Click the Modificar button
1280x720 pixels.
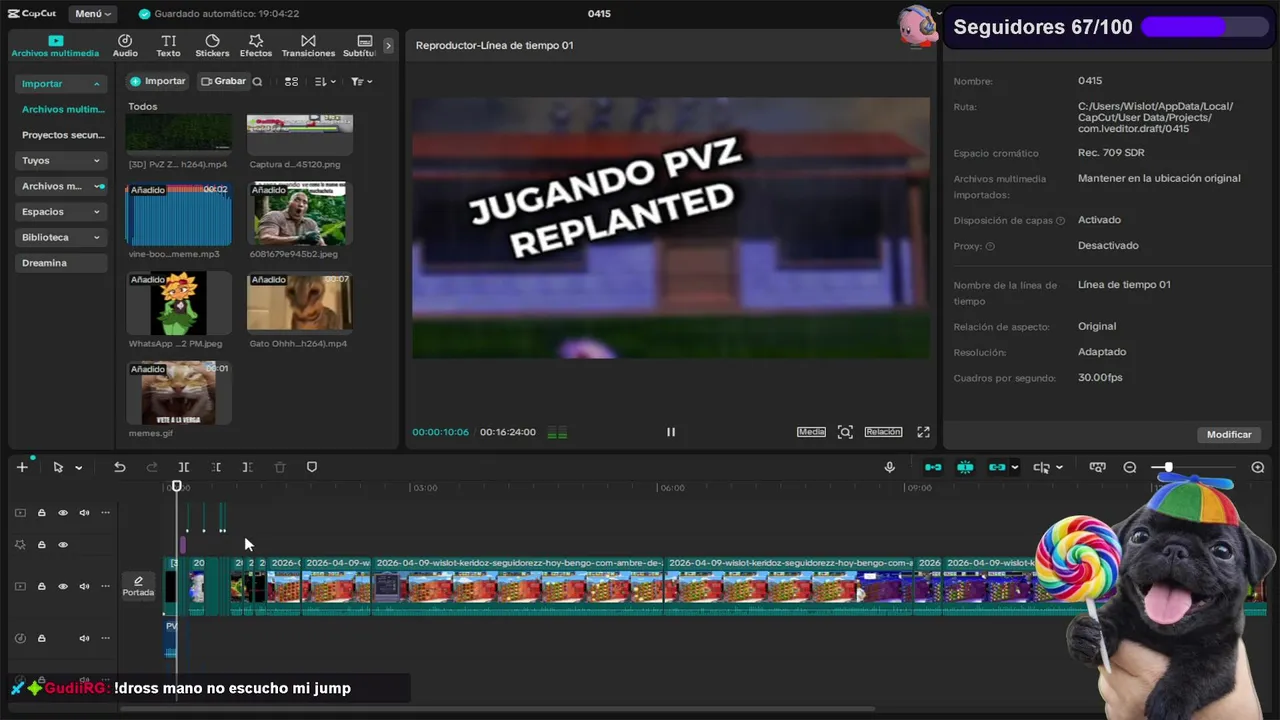1229,435
